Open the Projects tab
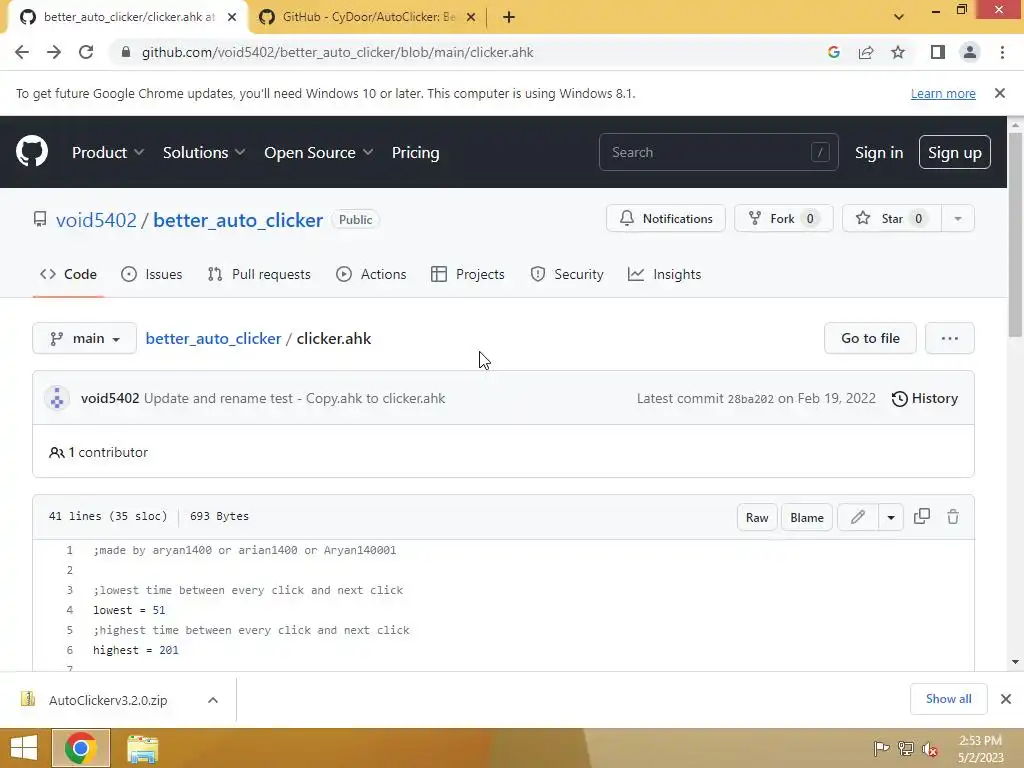This screenshot has width=1024, height=768. coord(468,274)
